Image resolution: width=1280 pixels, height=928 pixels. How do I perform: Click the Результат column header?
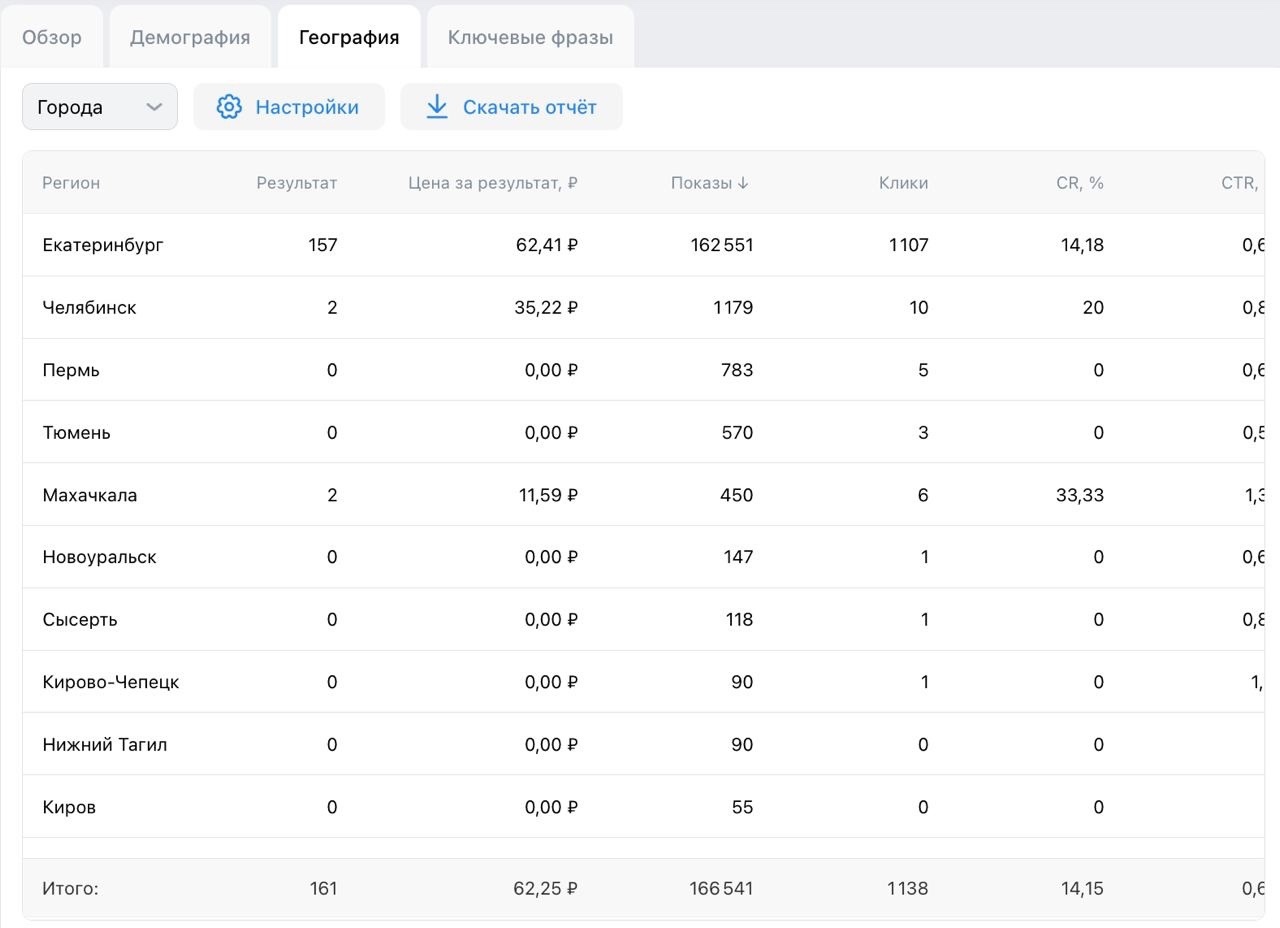[297, 183]
